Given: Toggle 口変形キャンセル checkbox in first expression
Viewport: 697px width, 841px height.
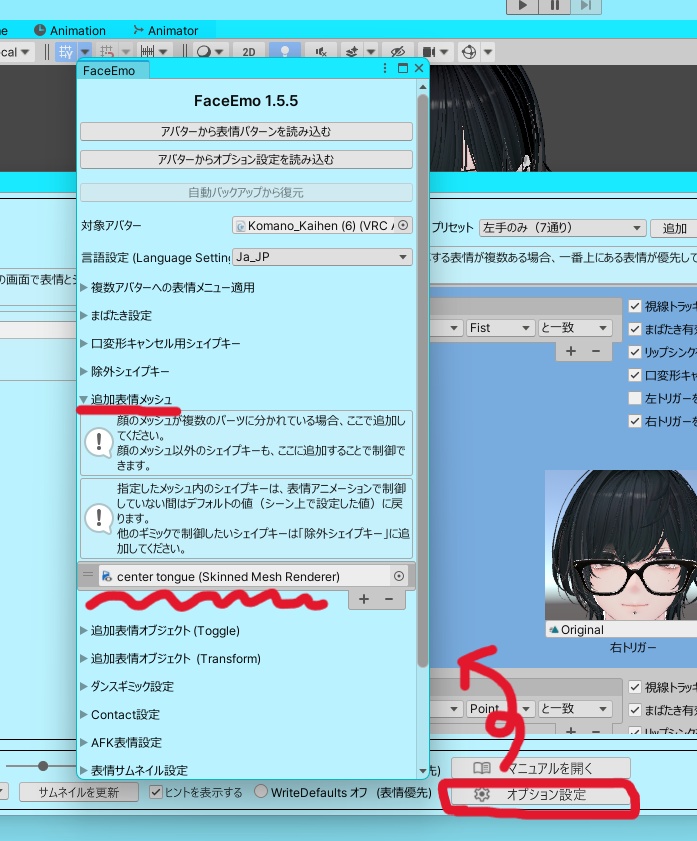Looking at the screenshot, I should tap(635, 375).
